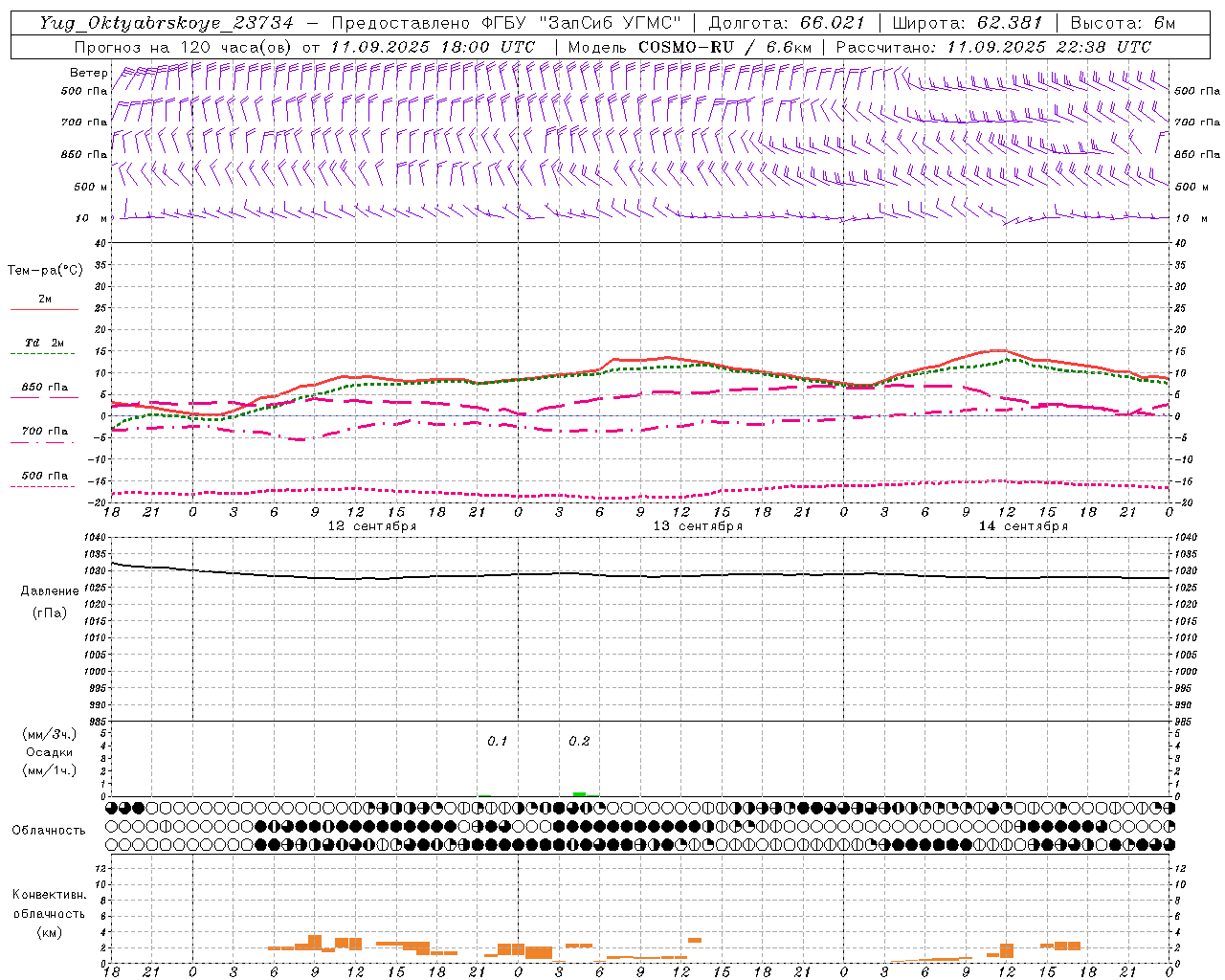Click the 700 гПа temperature legend label
1225x980 pixels.
45,432
